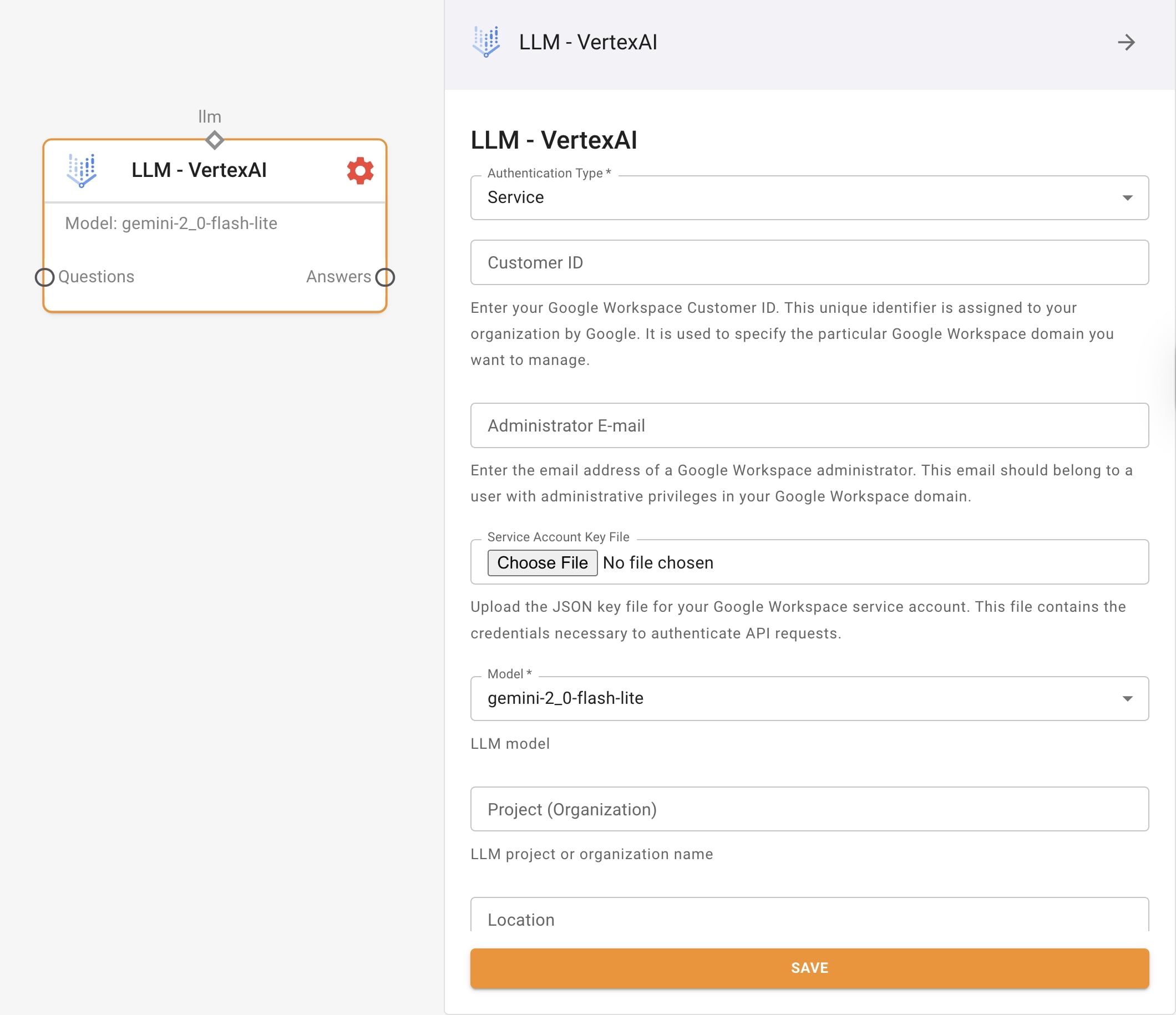The height and width of the screenshot is (1015, 1176).
Task: Click the 'No file chosen' text area
Action: coord(658,563)
